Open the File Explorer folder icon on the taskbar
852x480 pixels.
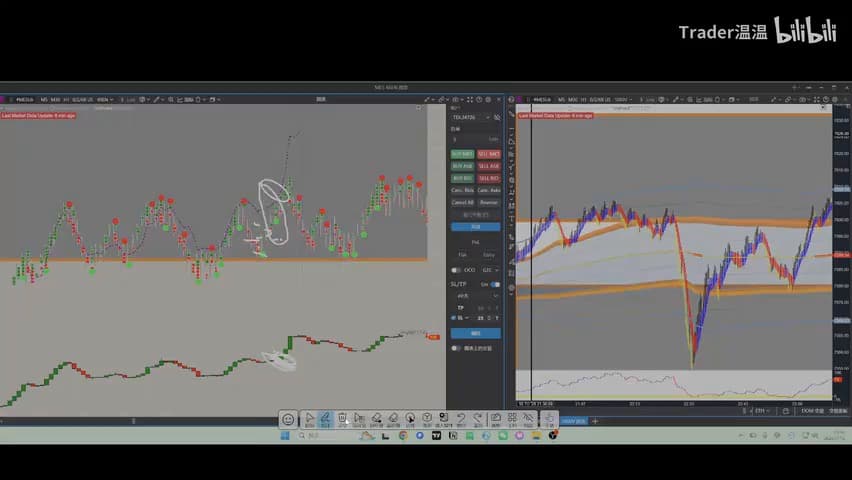point(536,435)
